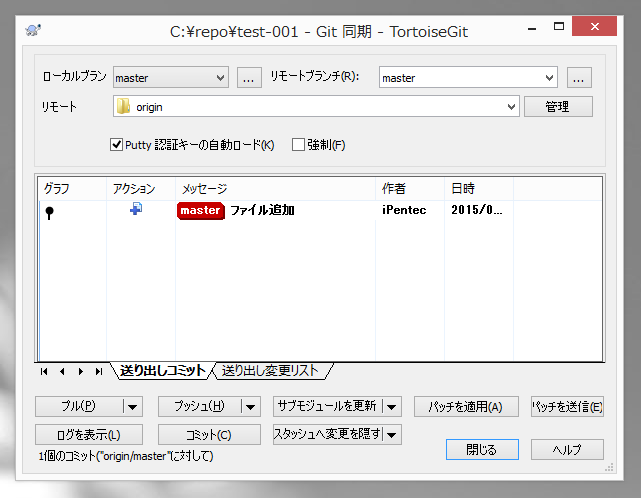Viewport: 641px width, 498px height.
Task: Browse local branches with ellipsis button
Action: pyautogui.click(x=249, y=77)
